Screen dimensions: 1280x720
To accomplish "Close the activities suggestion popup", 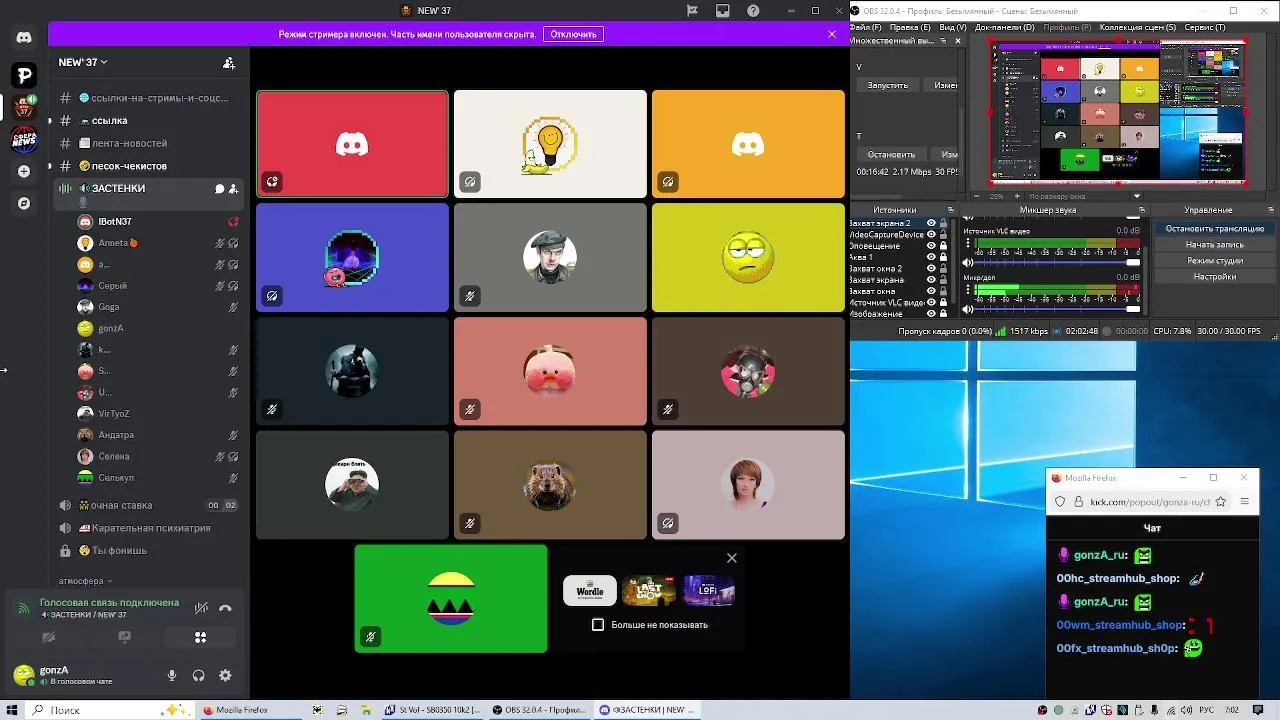I will 732,558.
